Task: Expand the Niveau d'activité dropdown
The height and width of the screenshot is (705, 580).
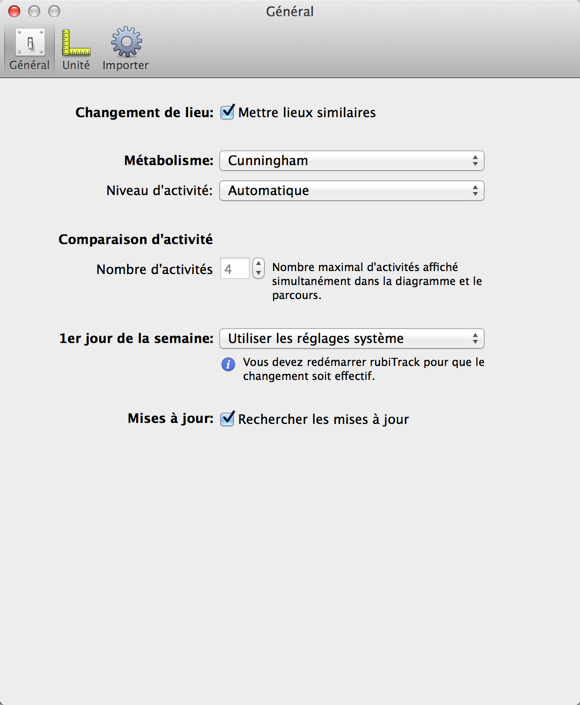Action: tap(352, 191)
